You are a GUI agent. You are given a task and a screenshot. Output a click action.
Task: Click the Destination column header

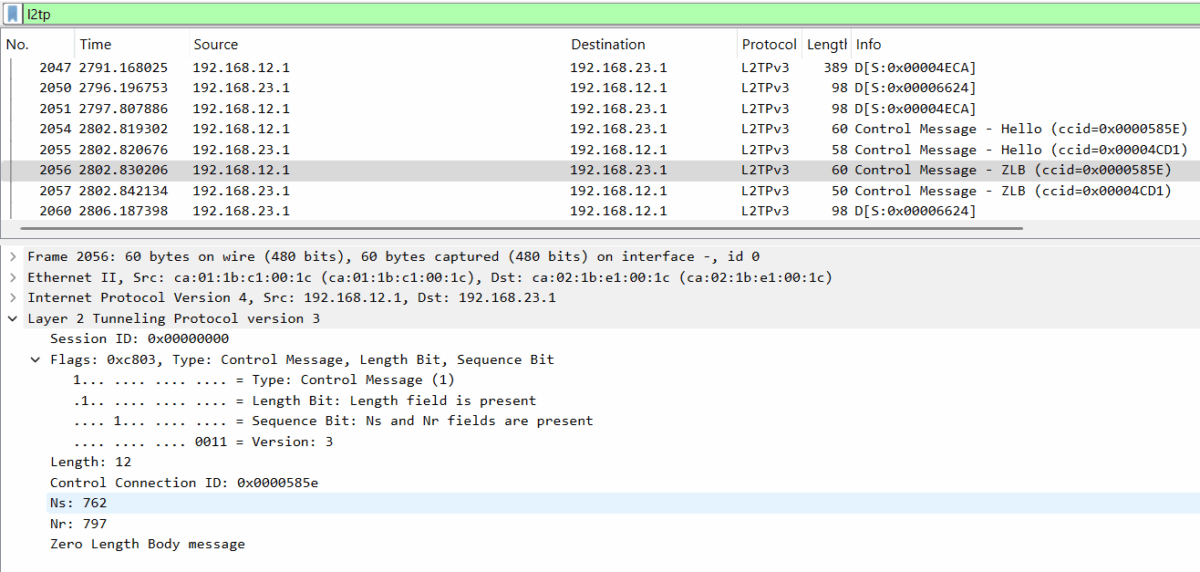coord(650,44)
